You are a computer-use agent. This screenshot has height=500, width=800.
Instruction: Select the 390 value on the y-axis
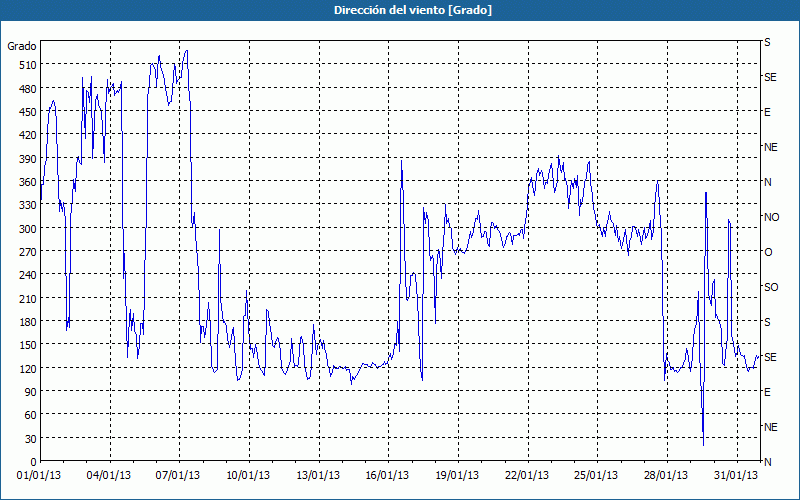[28, 159]
